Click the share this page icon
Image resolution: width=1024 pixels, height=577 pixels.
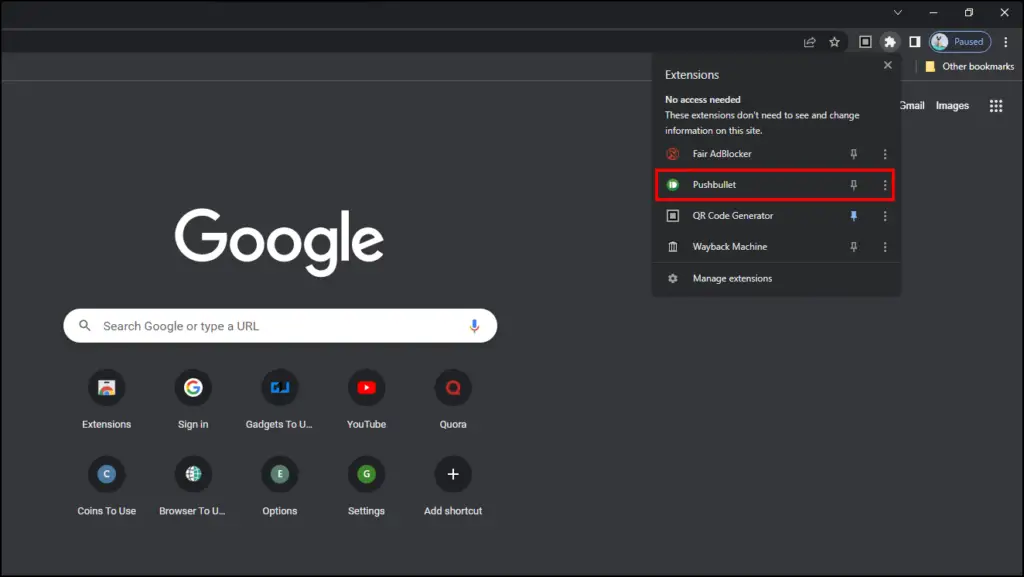[x=809, y=42]
